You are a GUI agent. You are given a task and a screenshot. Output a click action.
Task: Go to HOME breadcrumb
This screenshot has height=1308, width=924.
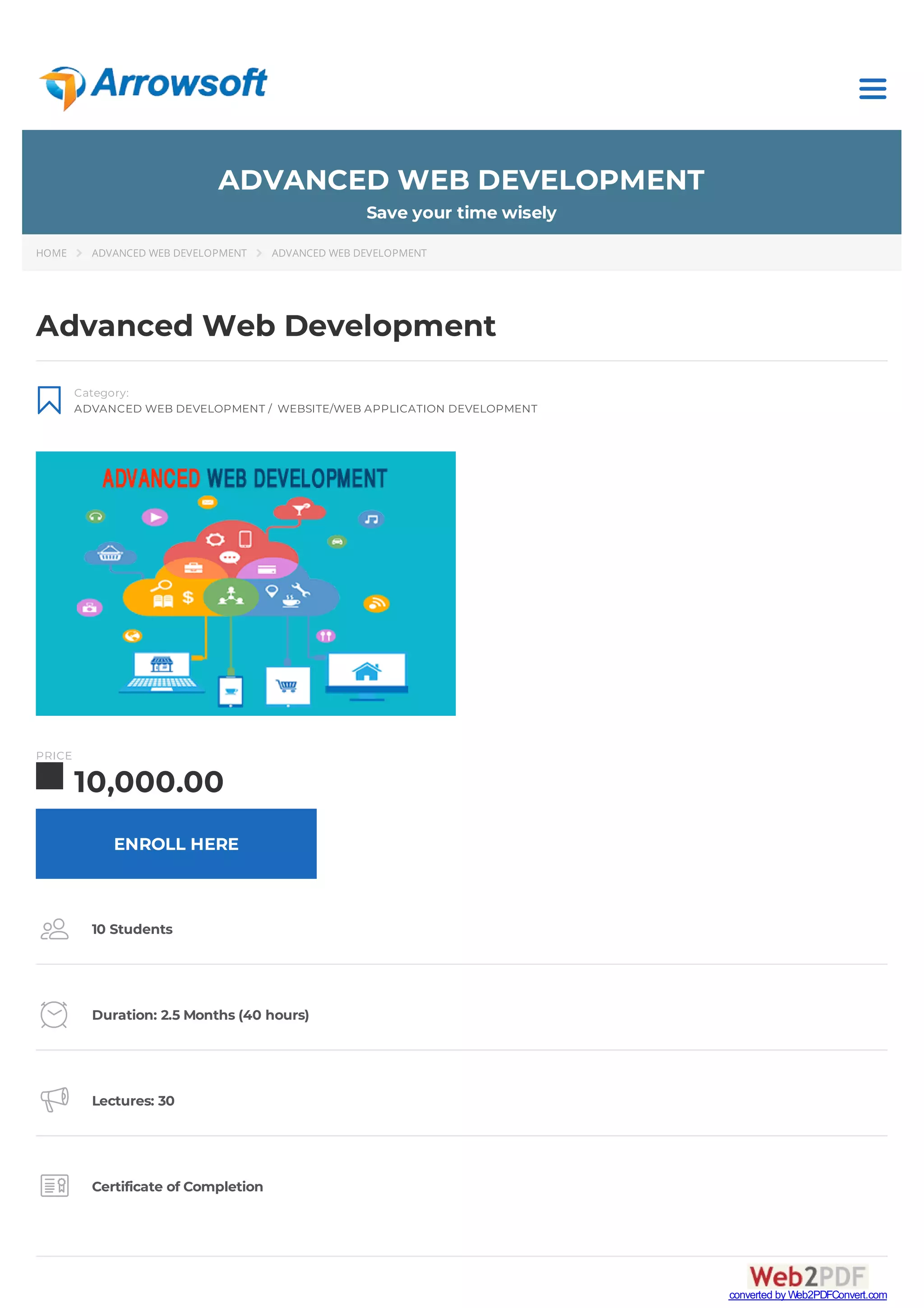pos(51,253)
